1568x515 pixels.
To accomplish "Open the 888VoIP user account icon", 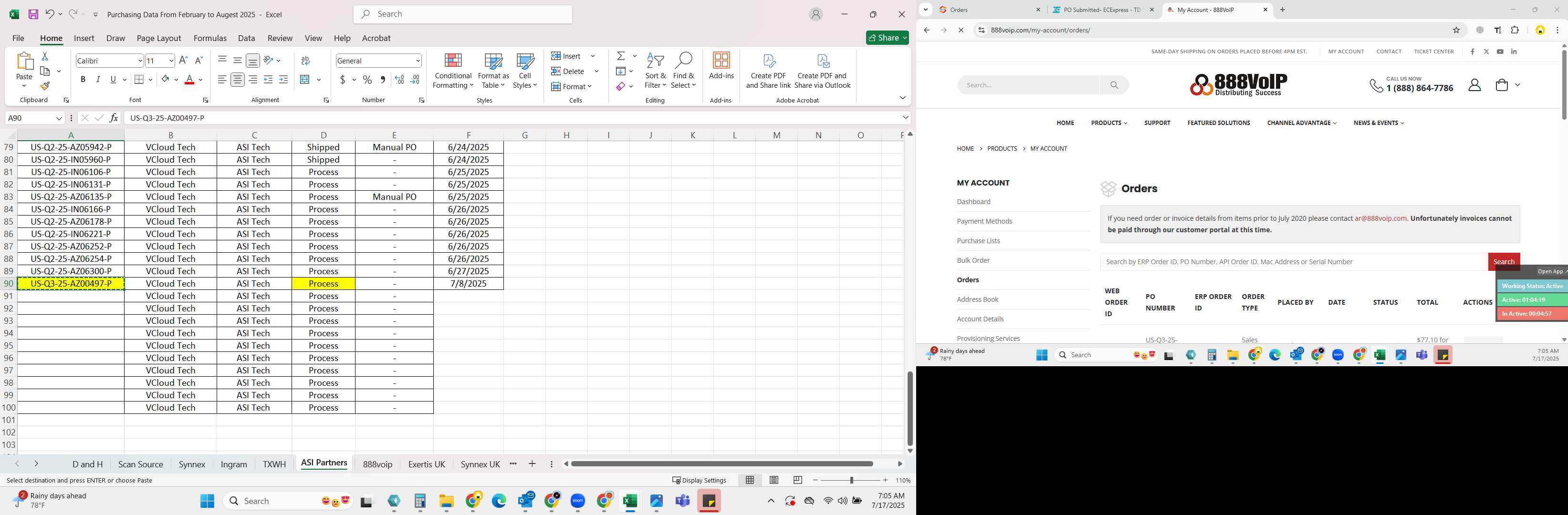I will (x=1474, y=85).
